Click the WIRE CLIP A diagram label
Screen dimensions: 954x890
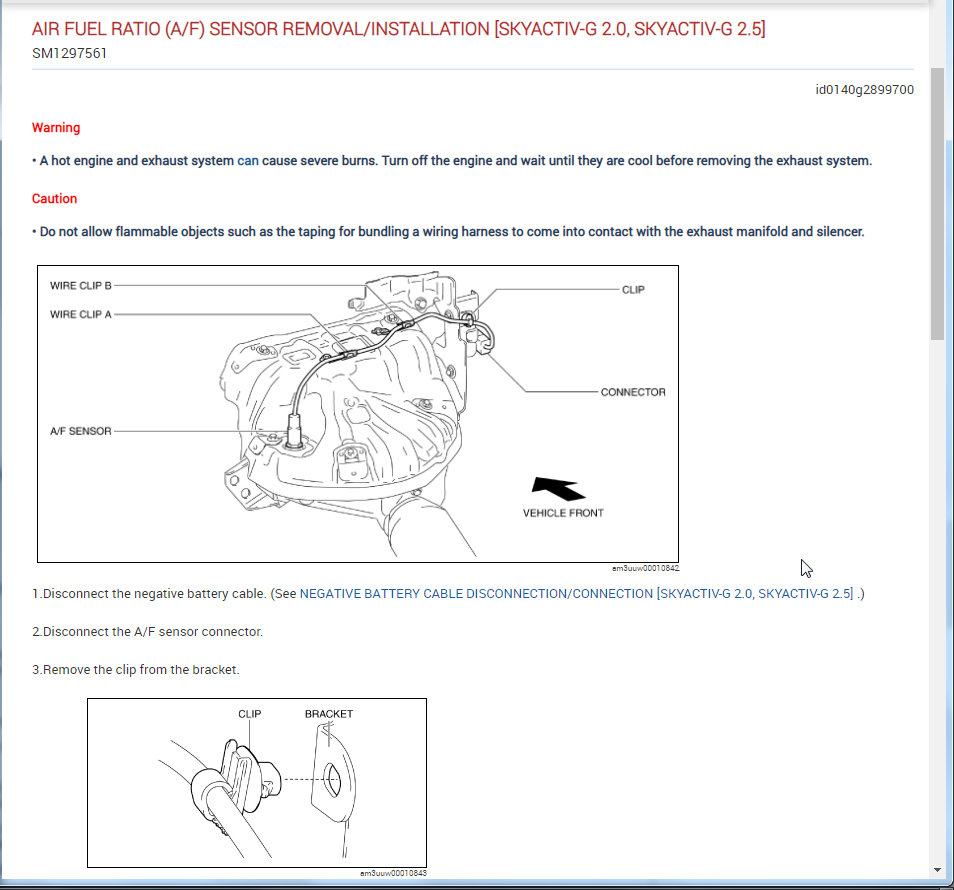[81, 315]
